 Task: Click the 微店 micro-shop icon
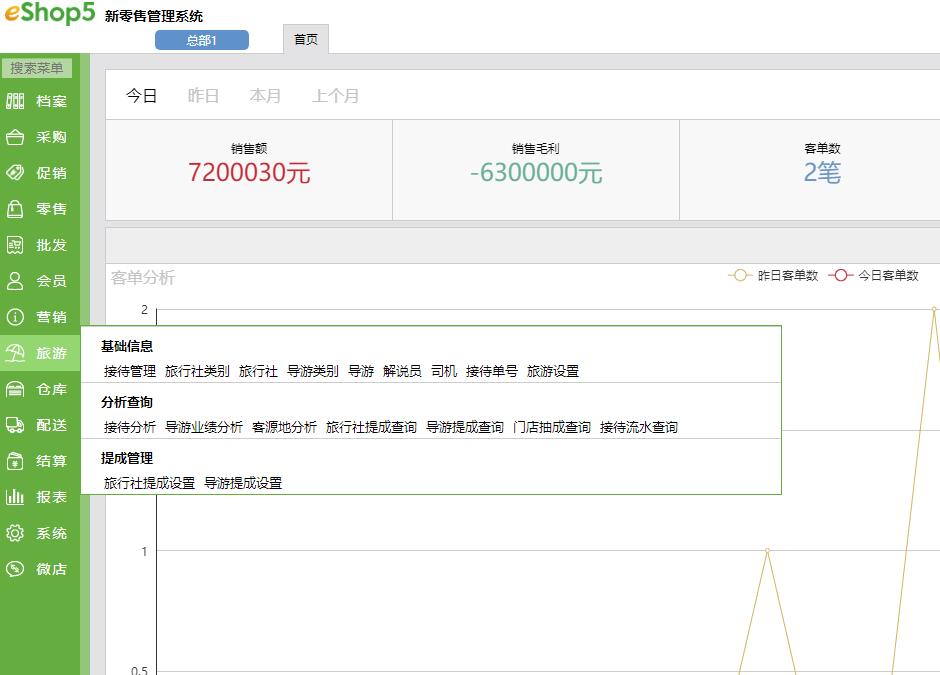point(15,568)
